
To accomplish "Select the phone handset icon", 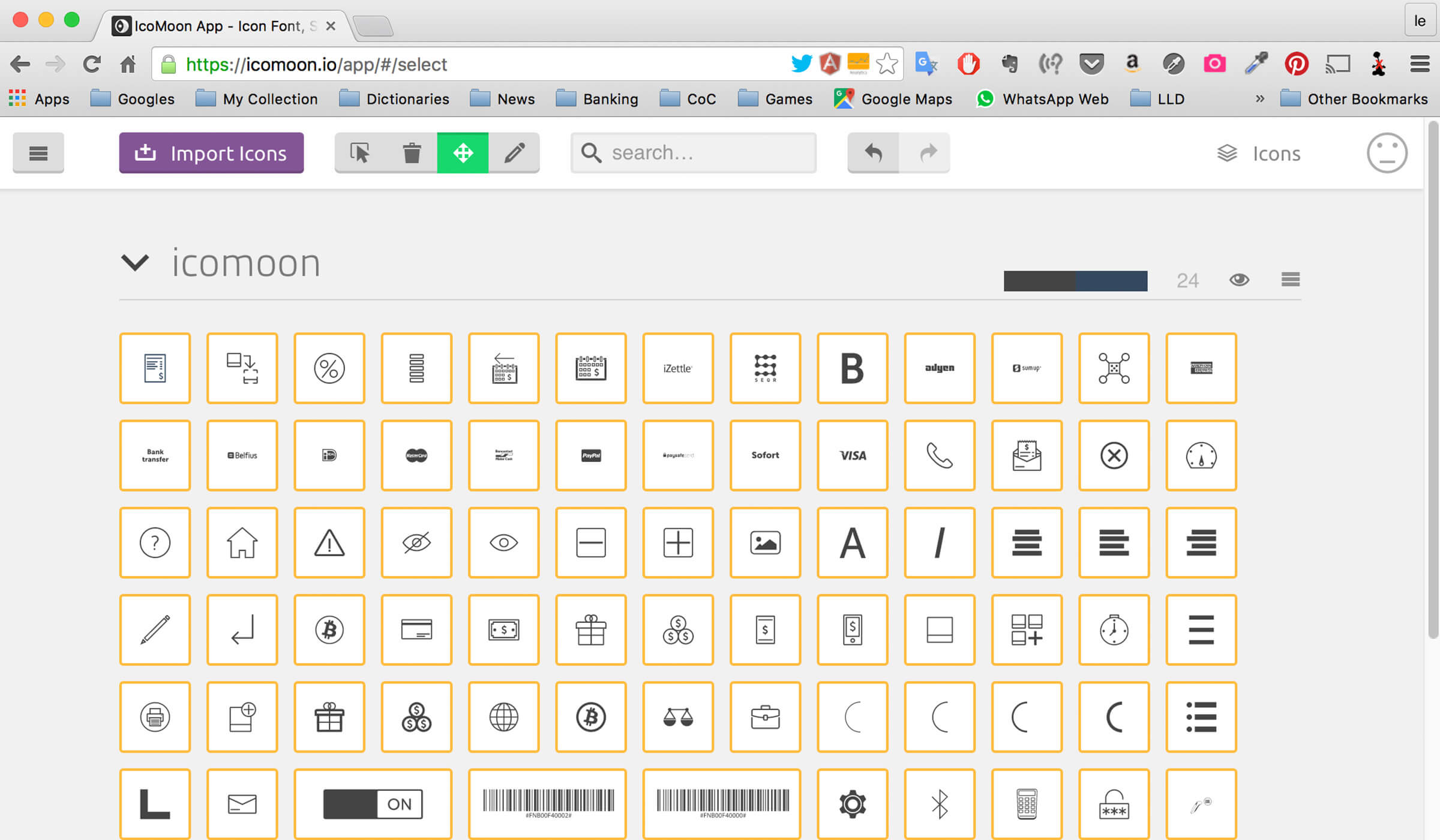I will pos(940,455).
